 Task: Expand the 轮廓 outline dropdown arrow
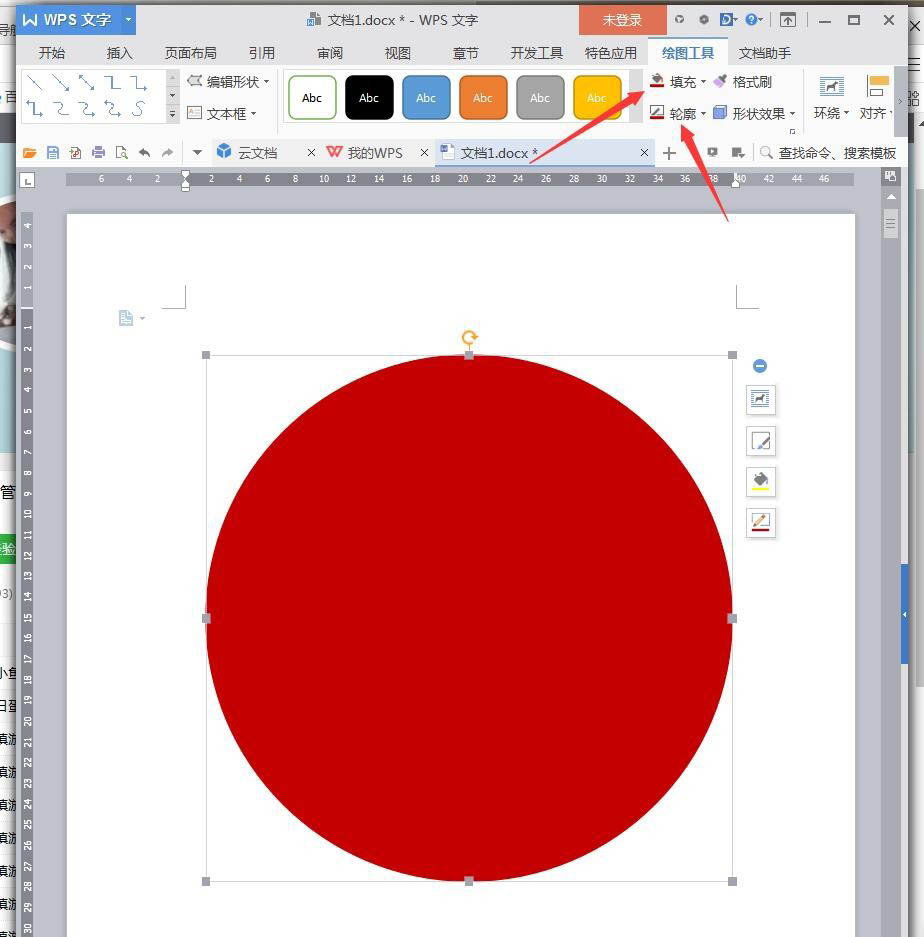703,114
